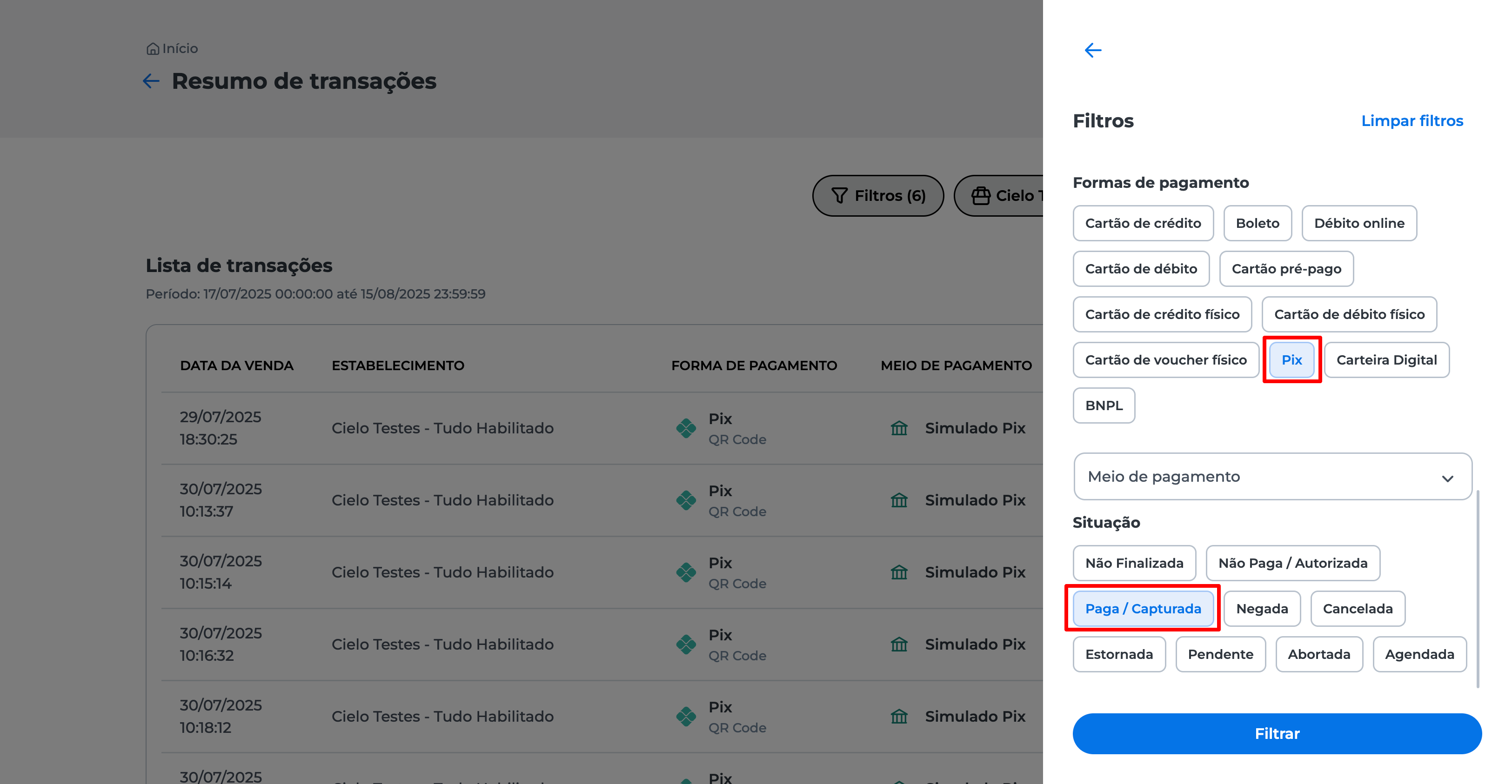Click Pix diamond icon in 10:16:32 row
Screen dimensions: 1512x784
coord(686,644)
